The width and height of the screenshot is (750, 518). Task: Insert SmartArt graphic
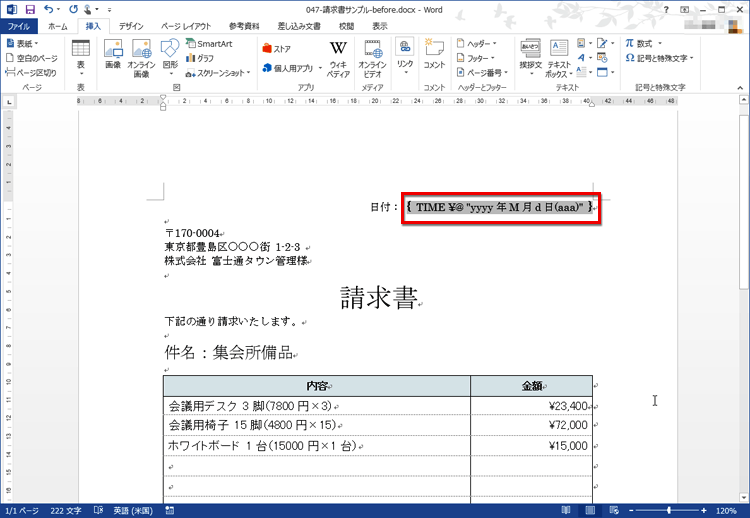tap(209, 44)
